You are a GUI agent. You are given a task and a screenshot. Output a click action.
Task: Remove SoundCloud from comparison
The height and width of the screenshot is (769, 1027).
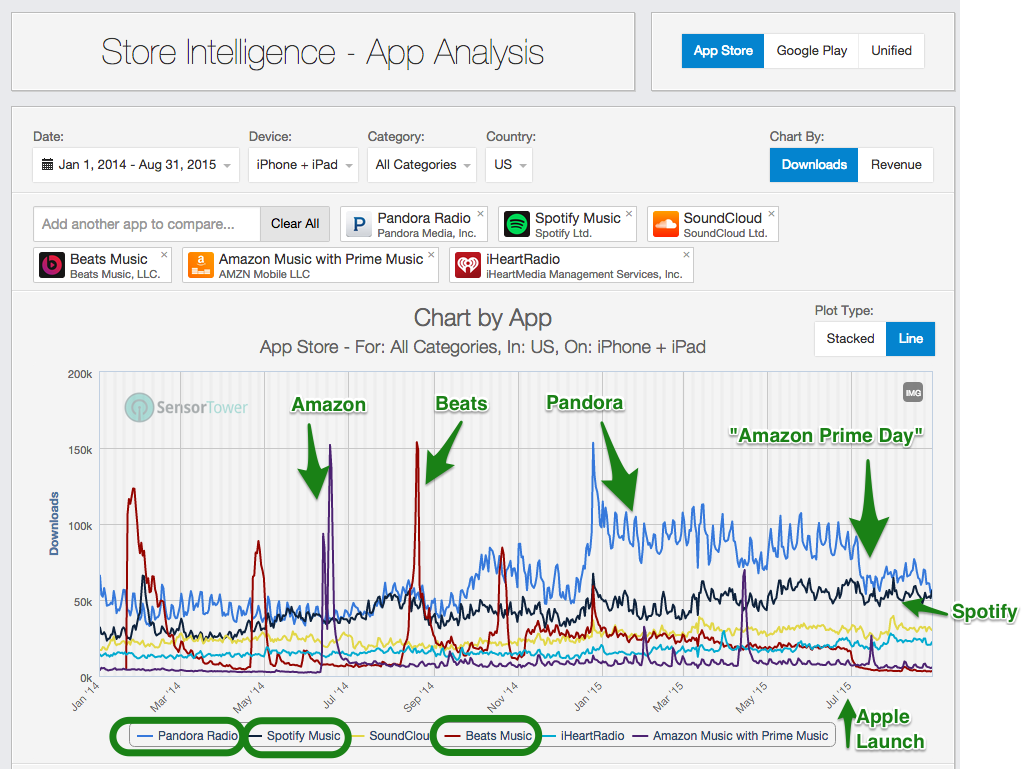pos(772,214)
